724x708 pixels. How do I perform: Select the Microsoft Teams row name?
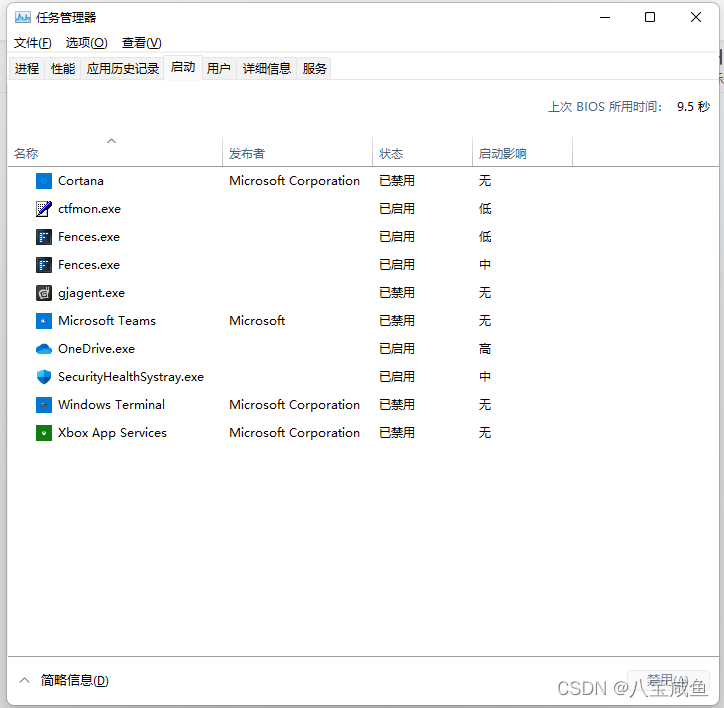point(107,321)
